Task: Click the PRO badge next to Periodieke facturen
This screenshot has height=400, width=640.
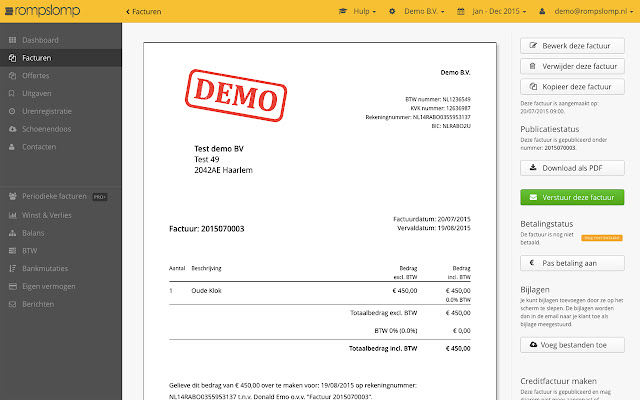Action: pos(100,197)
